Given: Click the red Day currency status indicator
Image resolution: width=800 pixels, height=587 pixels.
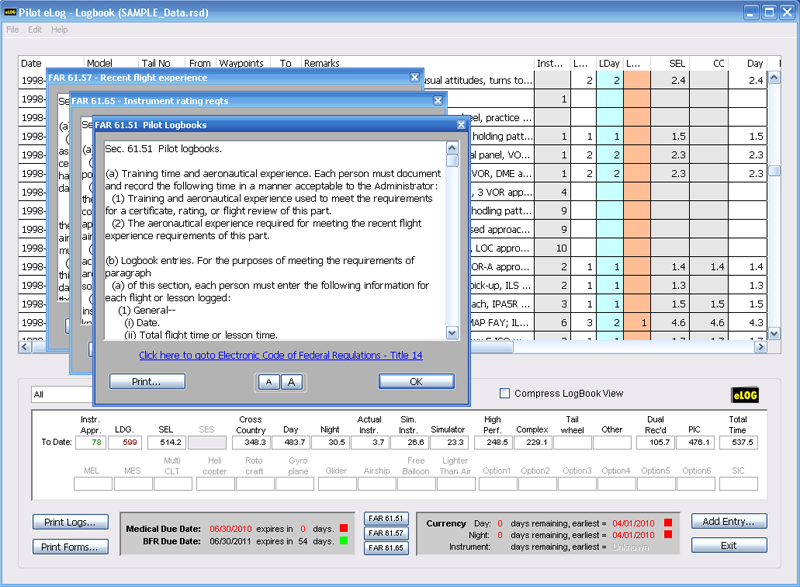Looking at the screenshot, I should point(668,523).
